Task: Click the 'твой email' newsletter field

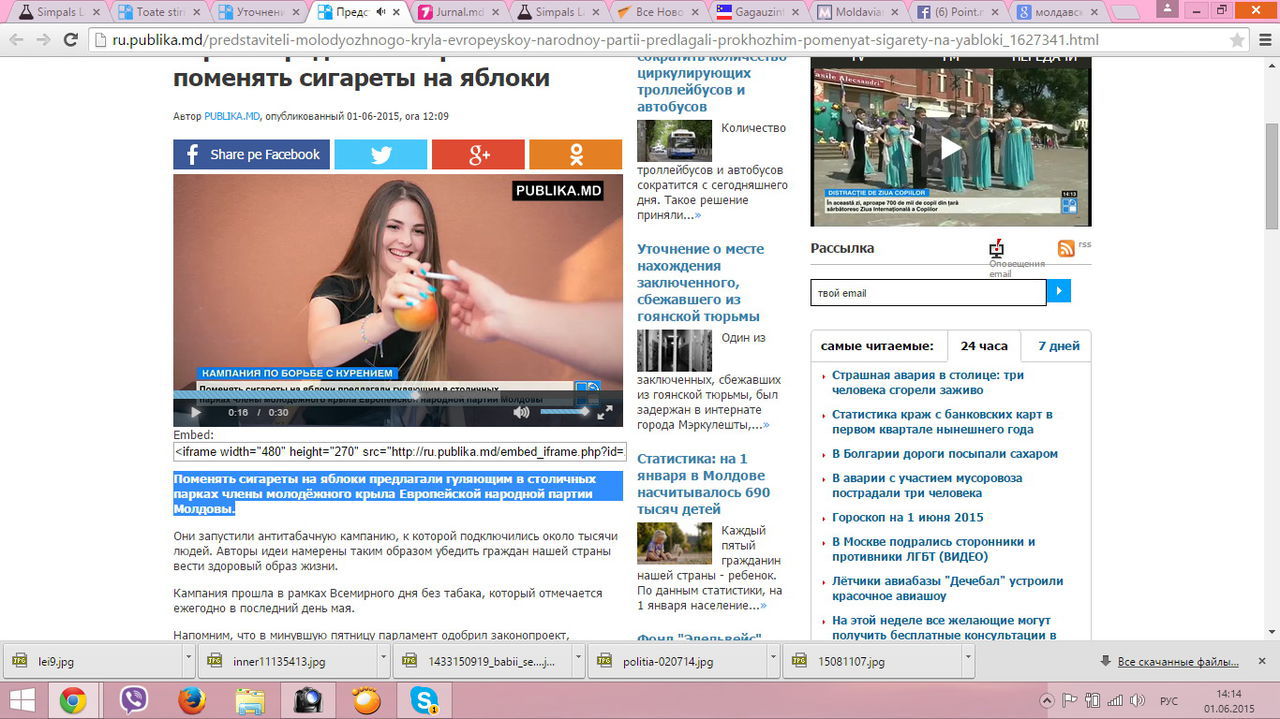Action: [928, 293]
